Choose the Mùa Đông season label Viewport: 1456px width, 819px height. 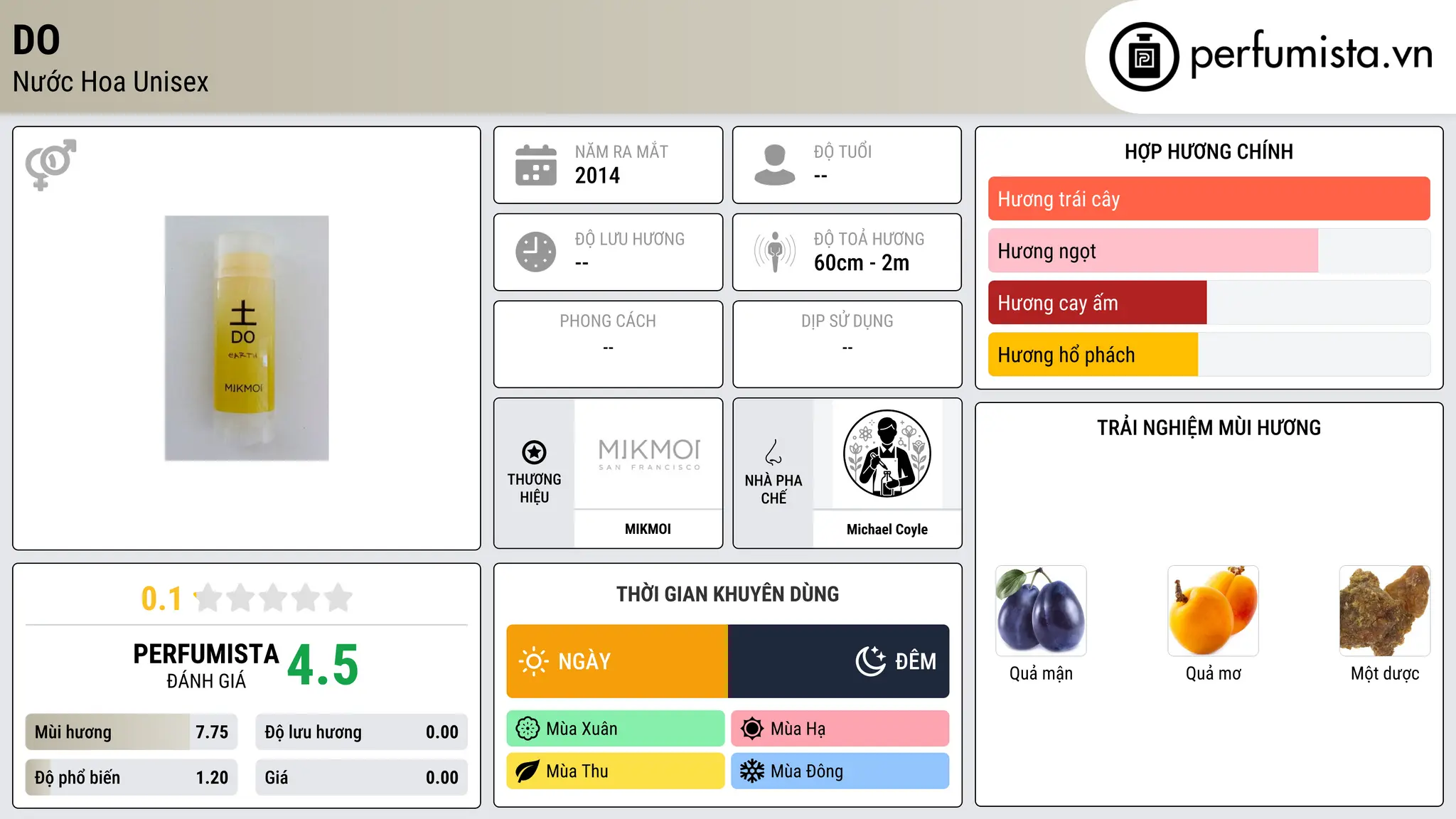840,771
